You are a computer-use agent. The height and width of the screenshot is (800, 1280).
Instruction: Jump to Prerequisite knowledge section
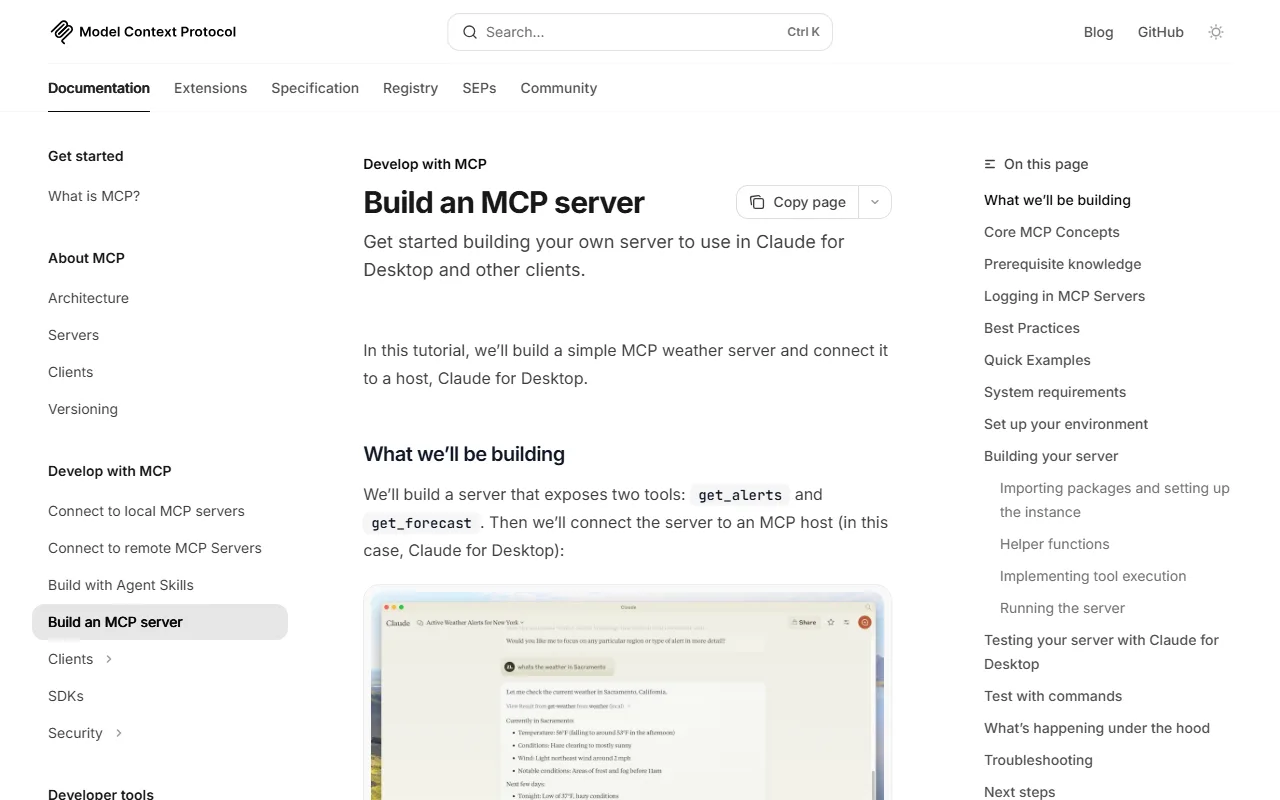click(1062, 264)
